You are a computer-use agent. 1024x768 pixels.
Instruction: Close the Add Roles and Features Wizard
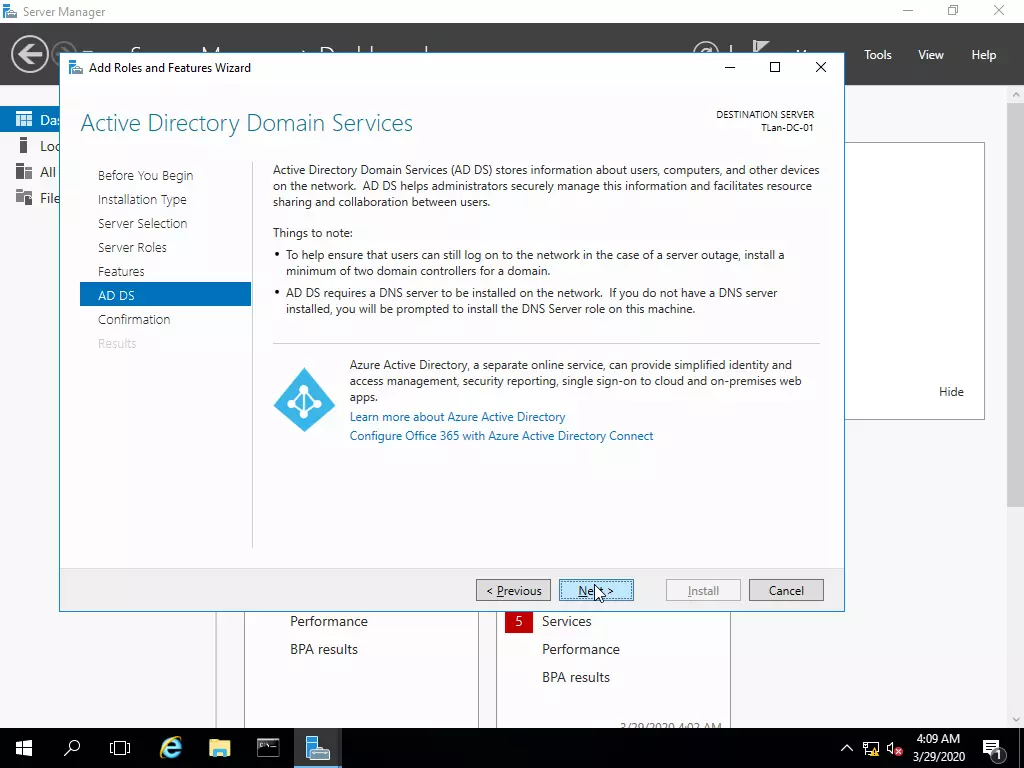(821, 67)
